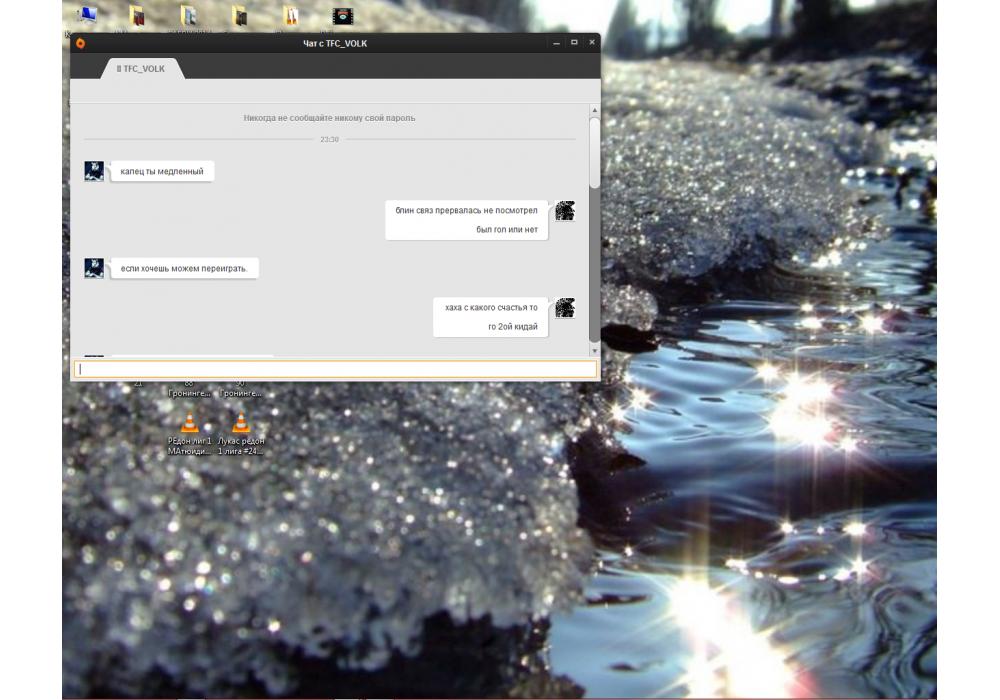1000x700 pixels.
Task: Click the scroll up arrow in chat
Action: point(595,110)
